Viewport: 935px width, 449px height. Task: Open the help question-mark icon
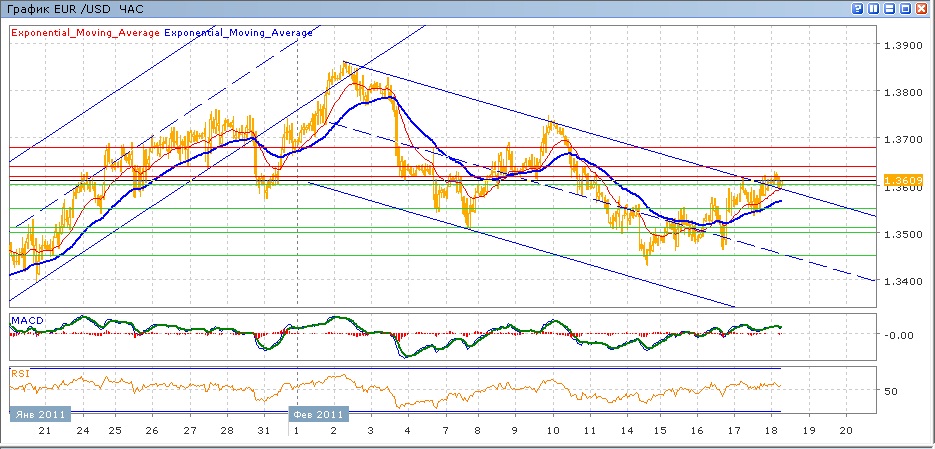point(858,9)
